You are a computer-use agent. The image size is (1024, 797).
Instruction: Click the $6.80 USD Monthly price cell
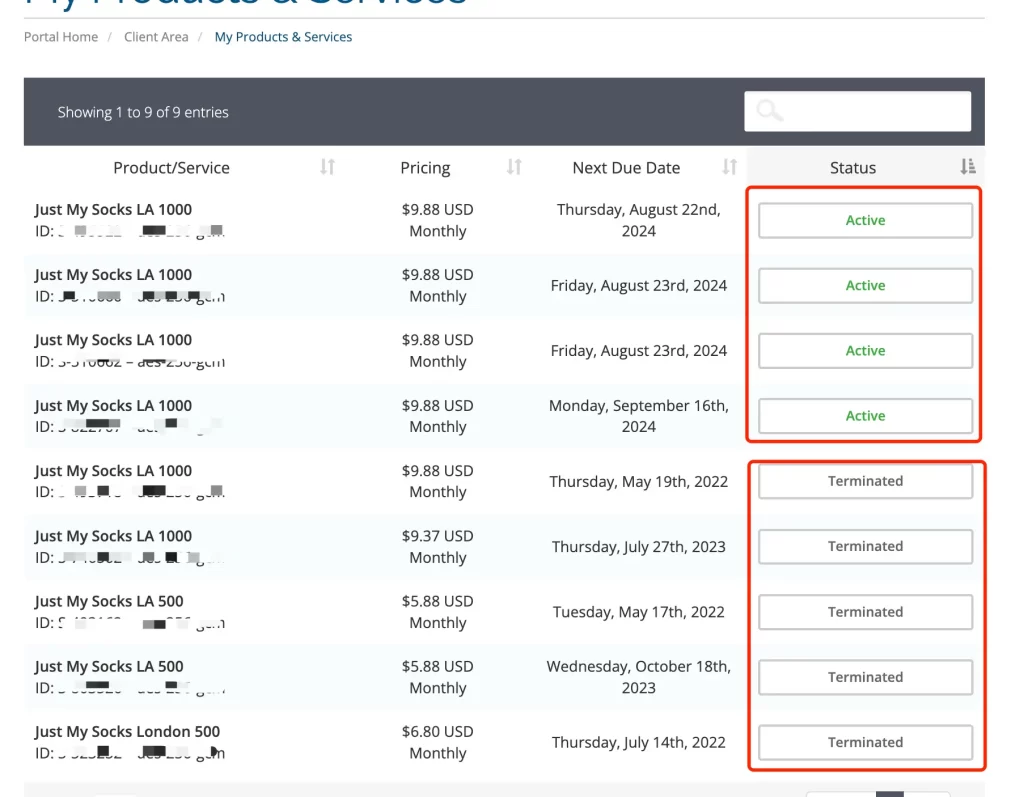pos(438,742)
